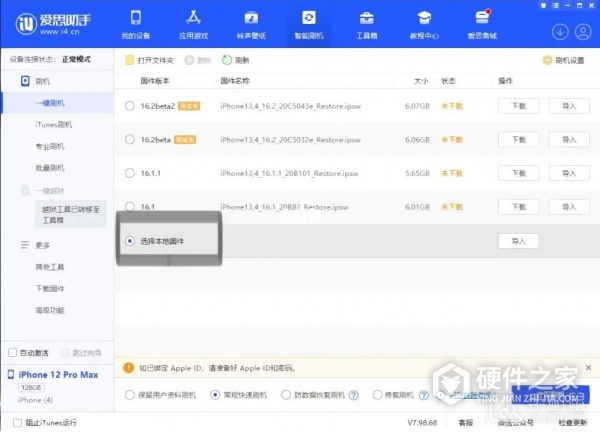The height and width of the screenshot is (432, 600).
Task: Open 其他工具 in sidebar
Action: (50, 267)
